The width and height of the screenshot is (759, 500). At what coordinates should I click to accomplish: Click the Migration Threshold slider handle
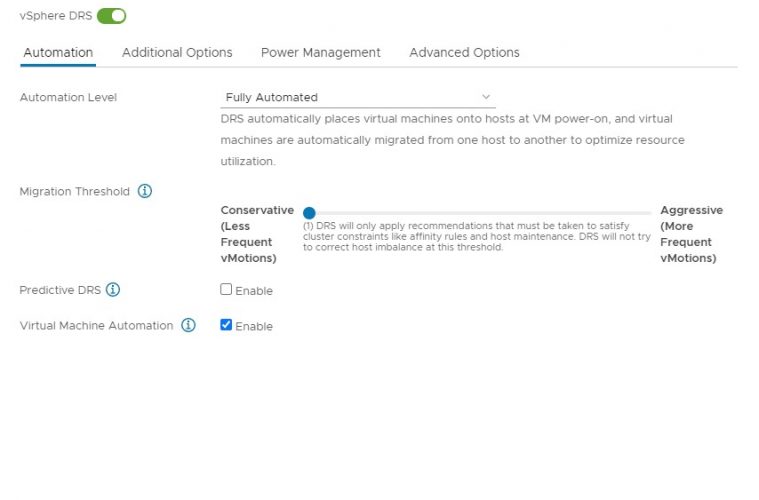[x=309, y=213]
